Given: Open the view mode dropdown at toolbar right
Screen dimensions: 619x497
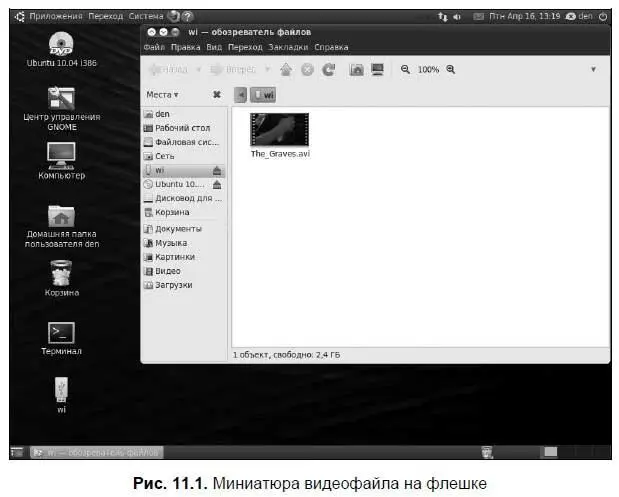Looking at the screenshot, I should 593,70.
